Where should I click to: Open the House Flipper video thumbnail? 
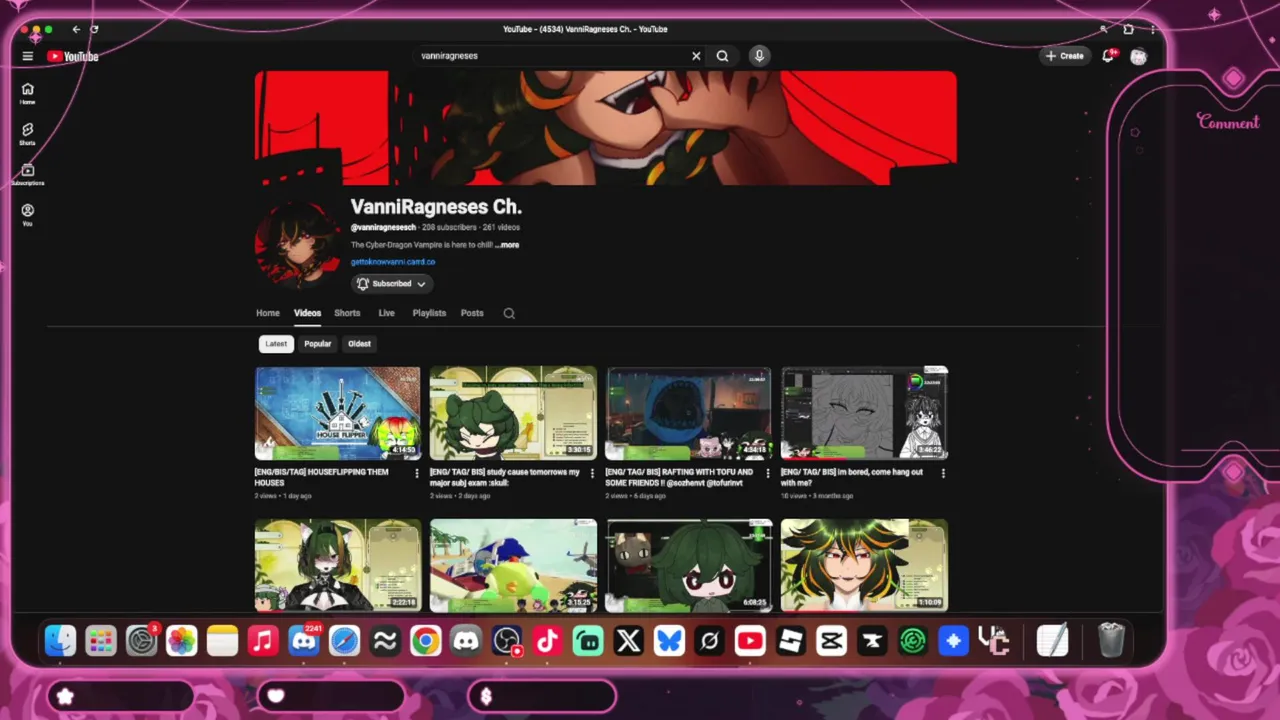(x=338, y=413)
